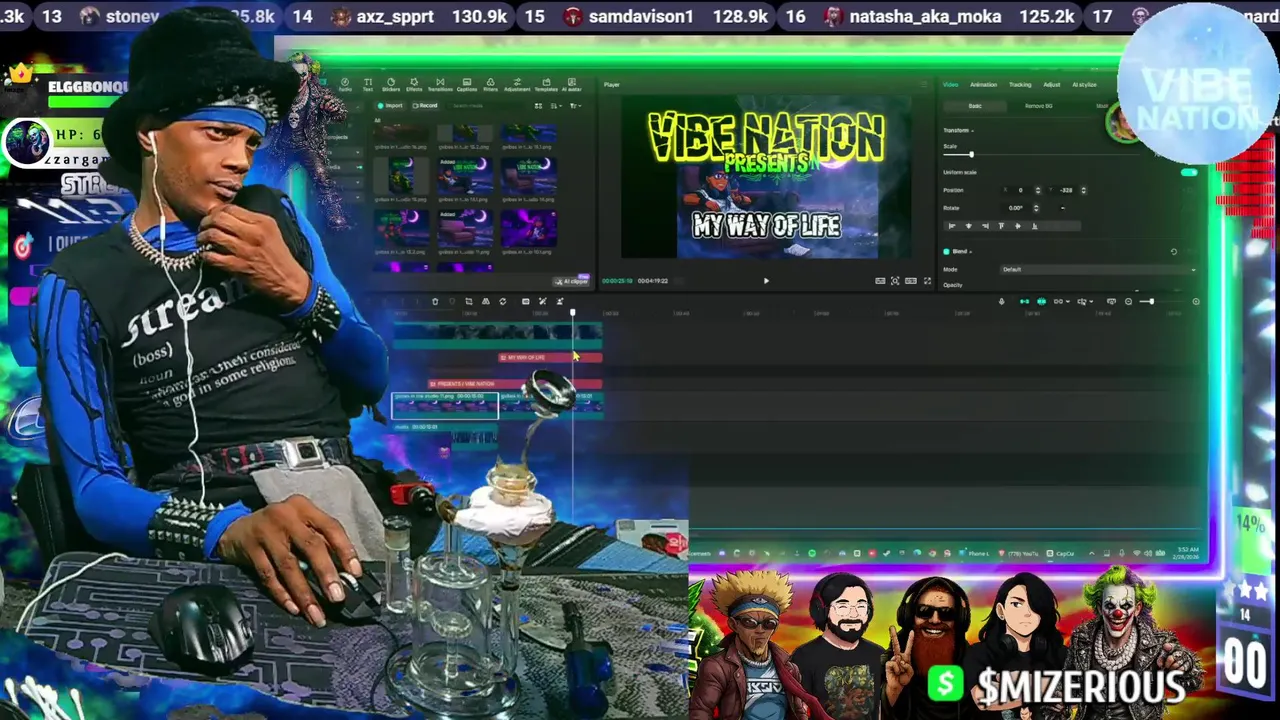Toggle timeline main track magnet
The image size is (1280, 720).
coord(1024,301)
